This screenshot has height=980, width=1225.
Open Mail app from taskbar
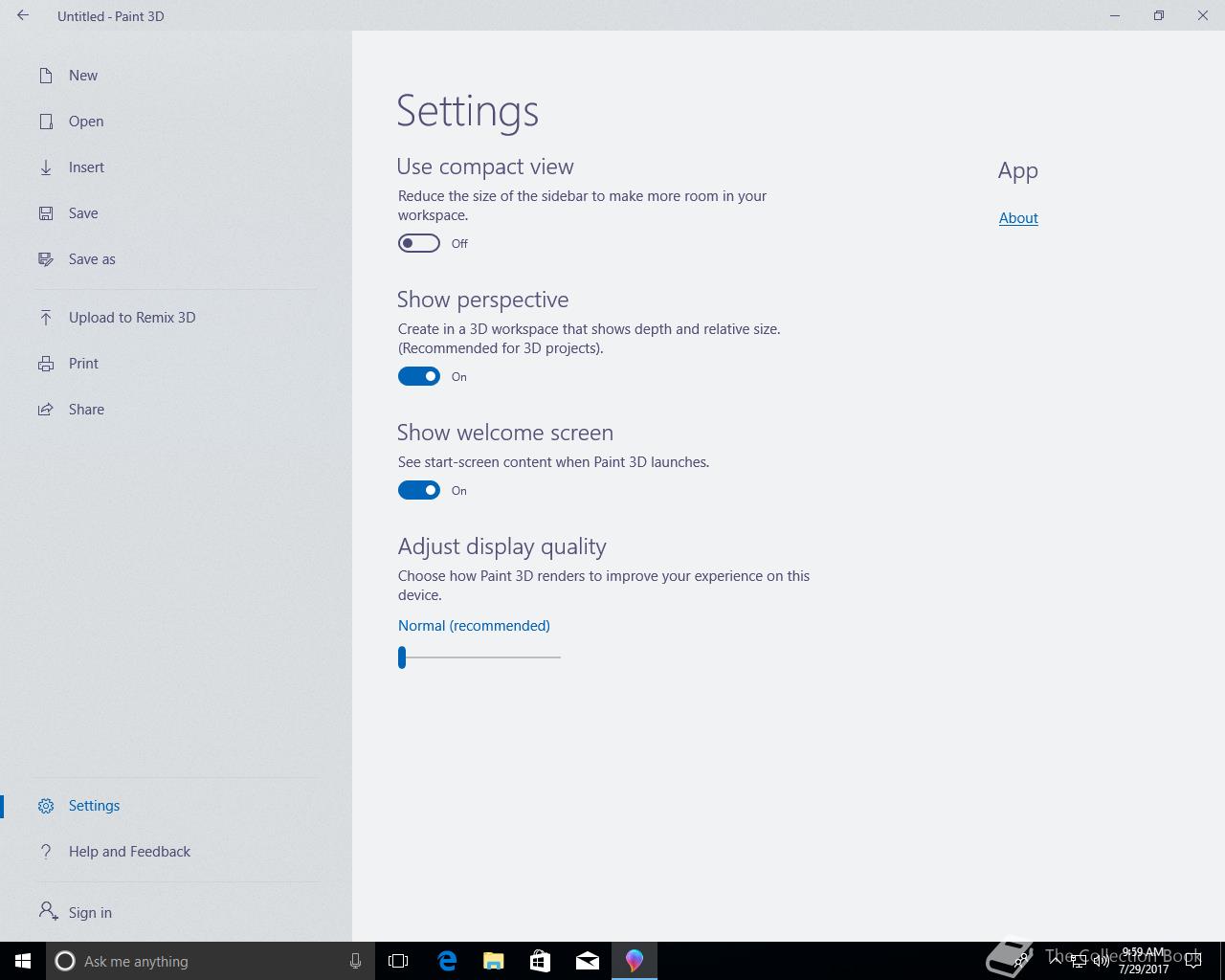pyautogui.click(x=588, y=961)
